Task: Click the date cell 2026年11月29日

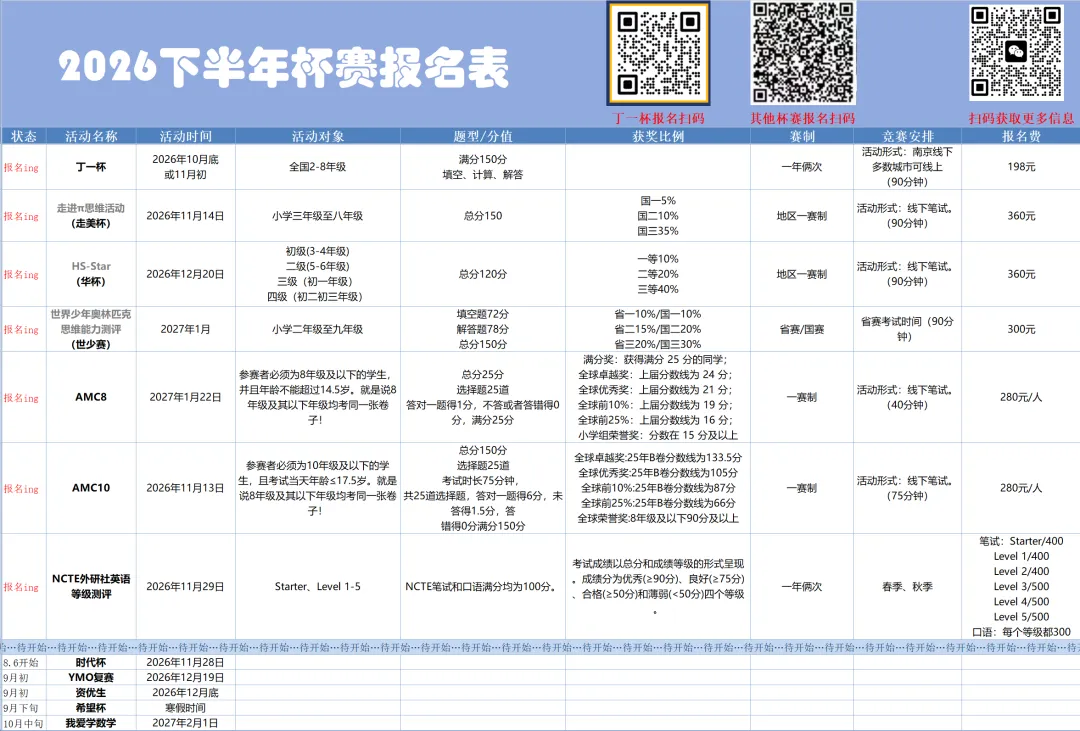Action: 185,586
